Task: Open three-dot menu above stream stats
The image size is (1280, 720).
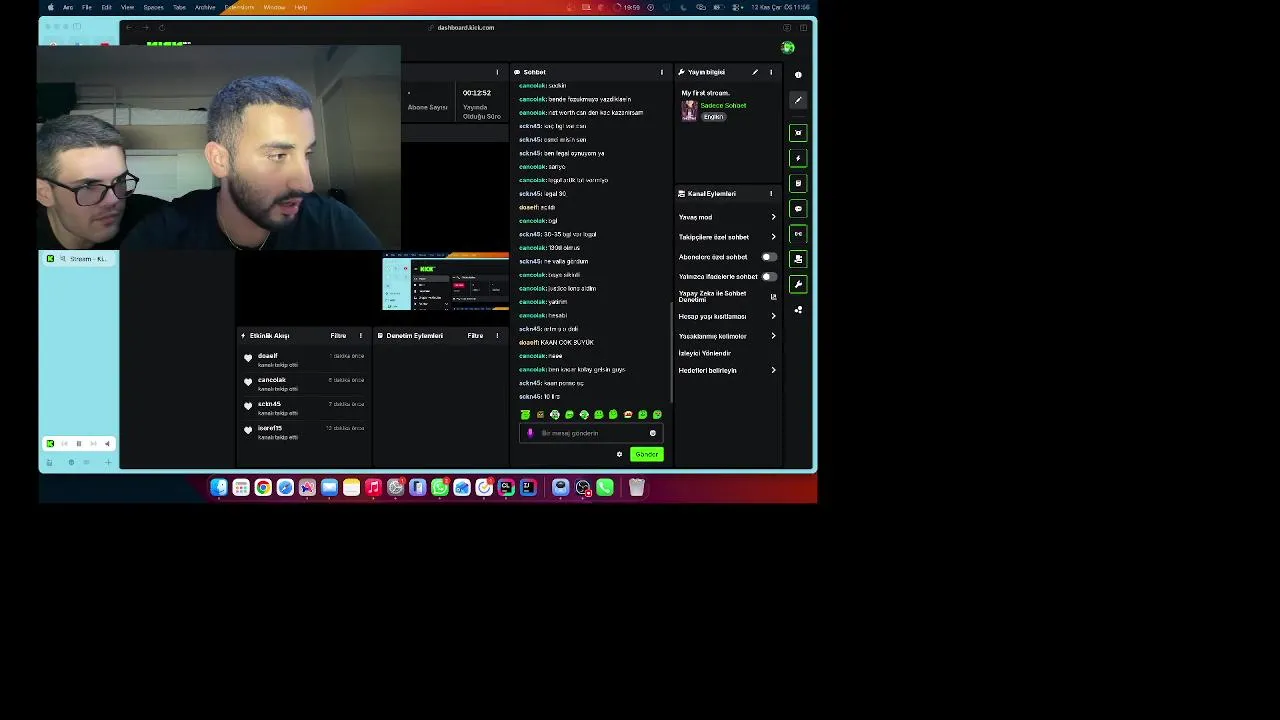Action: [497, 72]
